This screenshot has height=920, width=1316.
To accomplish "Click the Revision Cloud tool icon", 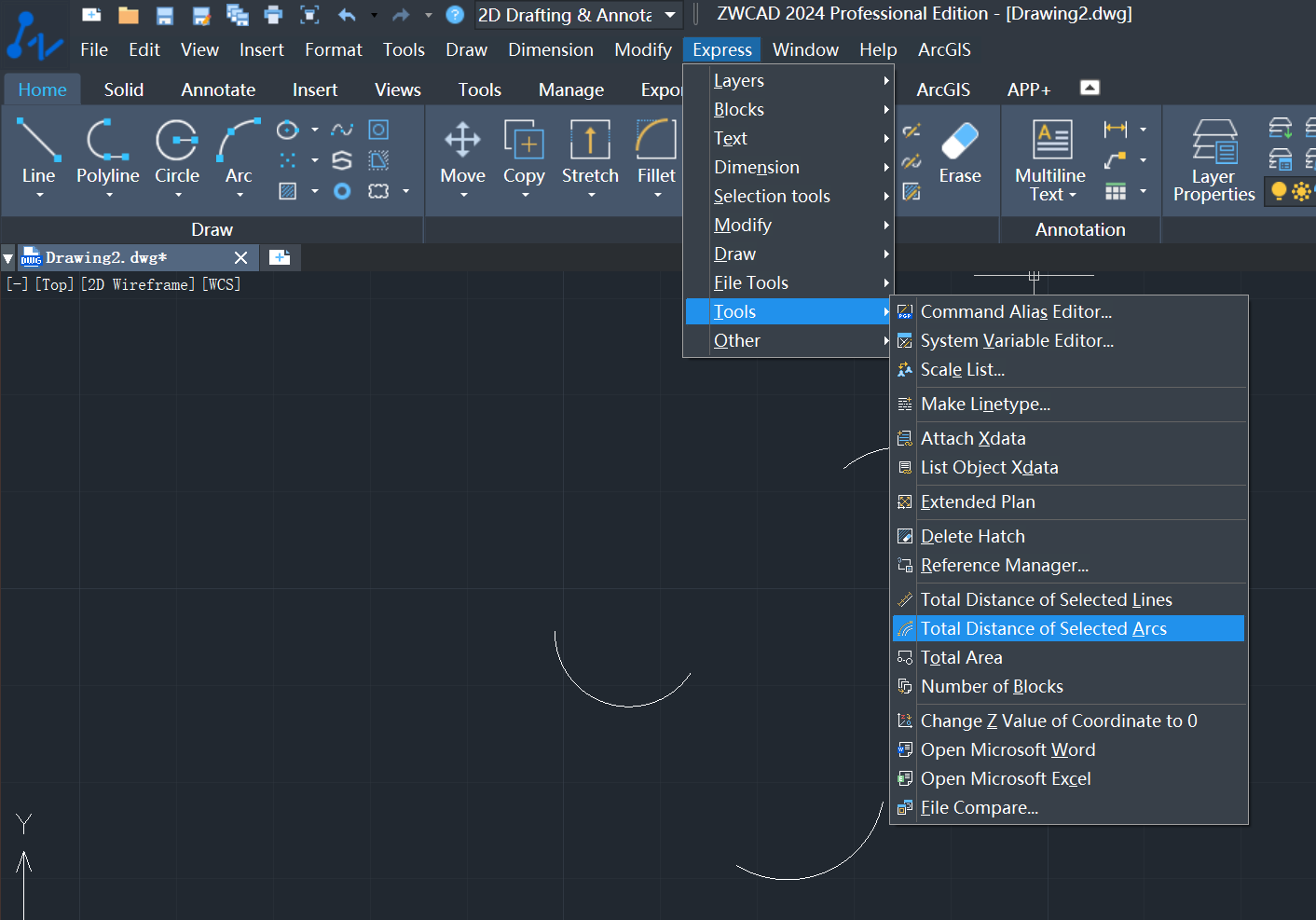I will (x=378, y=191).
